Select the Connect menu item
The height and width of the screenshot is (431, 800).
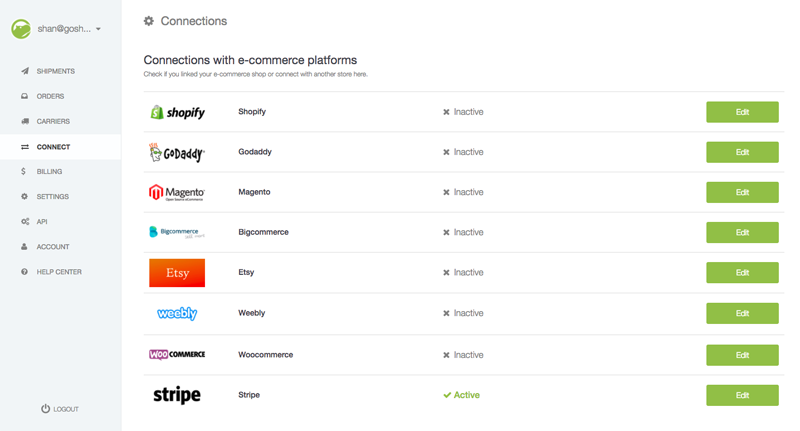(x=61, y=147)
